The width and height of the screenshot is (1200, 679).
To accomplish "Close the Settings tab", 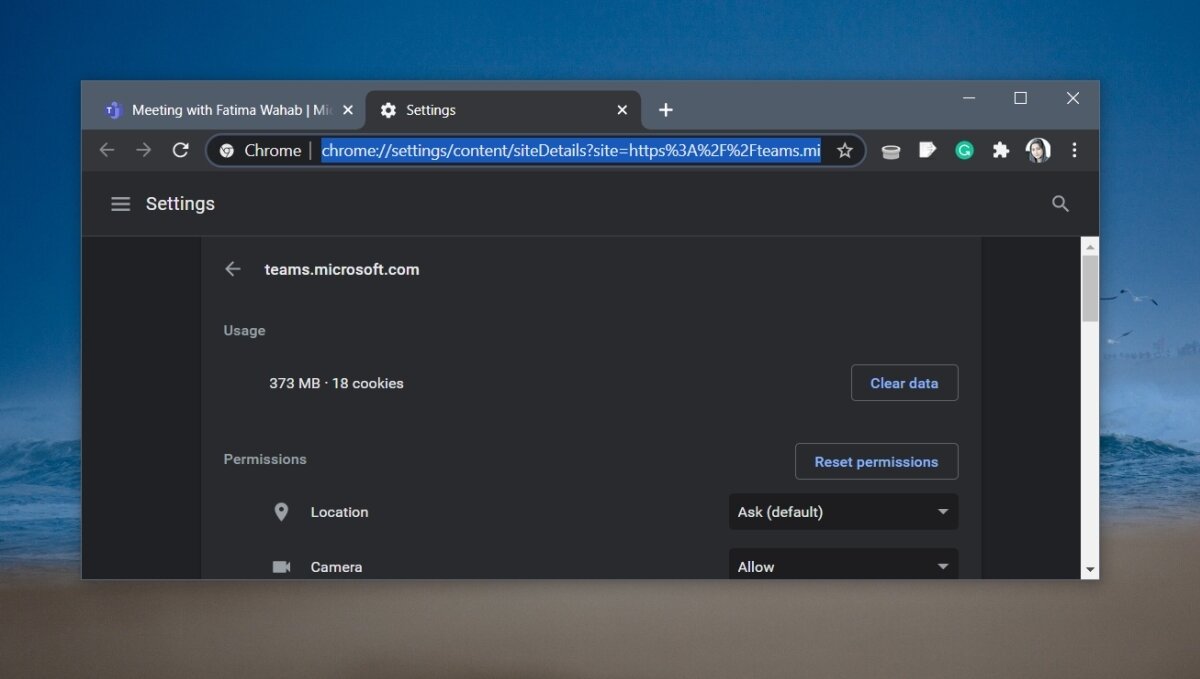I will [x=622, y=110].
